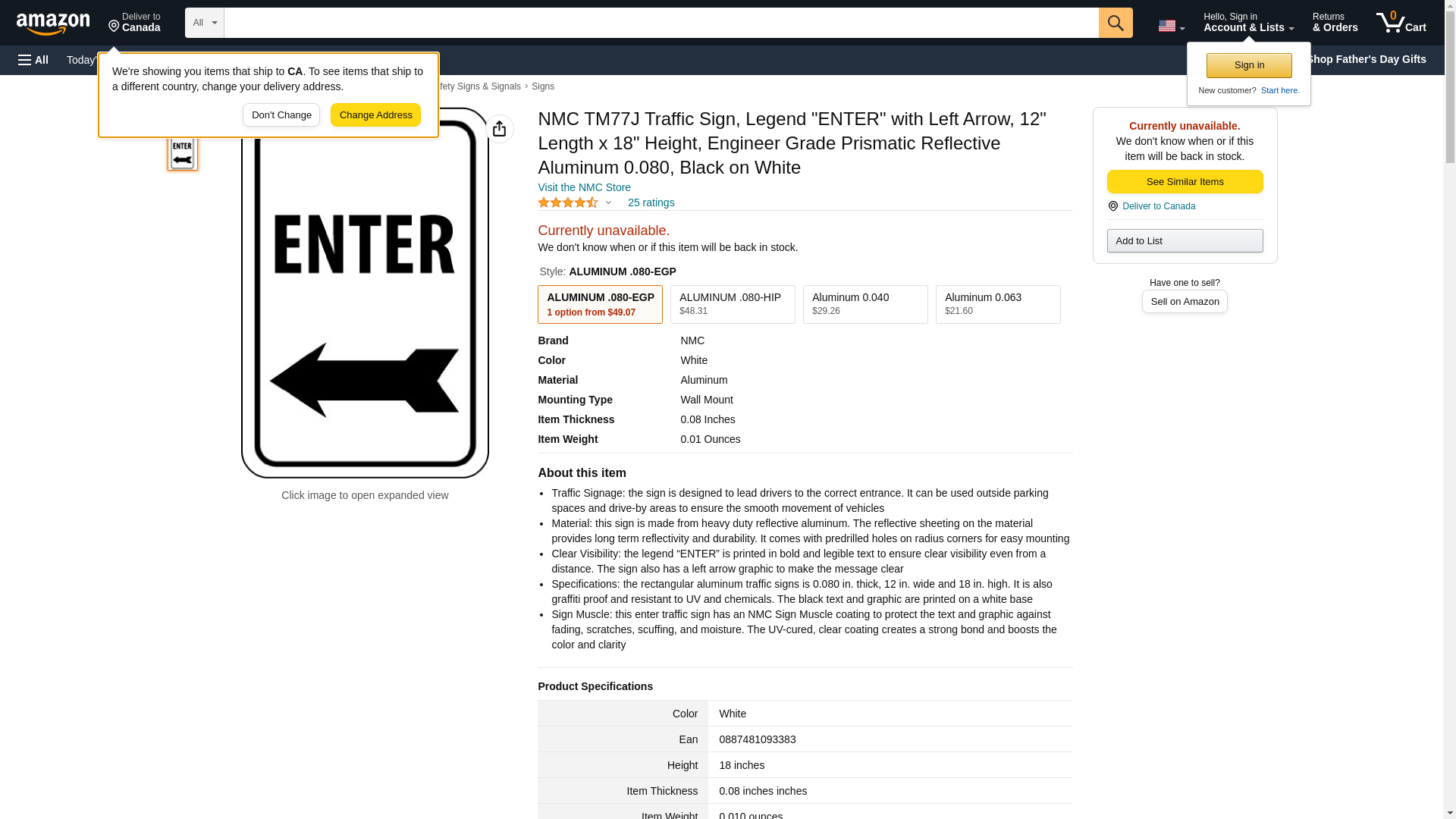Click the Sign in button
The width and height of the screenshot is (1456, 819).
[1248, 65]
